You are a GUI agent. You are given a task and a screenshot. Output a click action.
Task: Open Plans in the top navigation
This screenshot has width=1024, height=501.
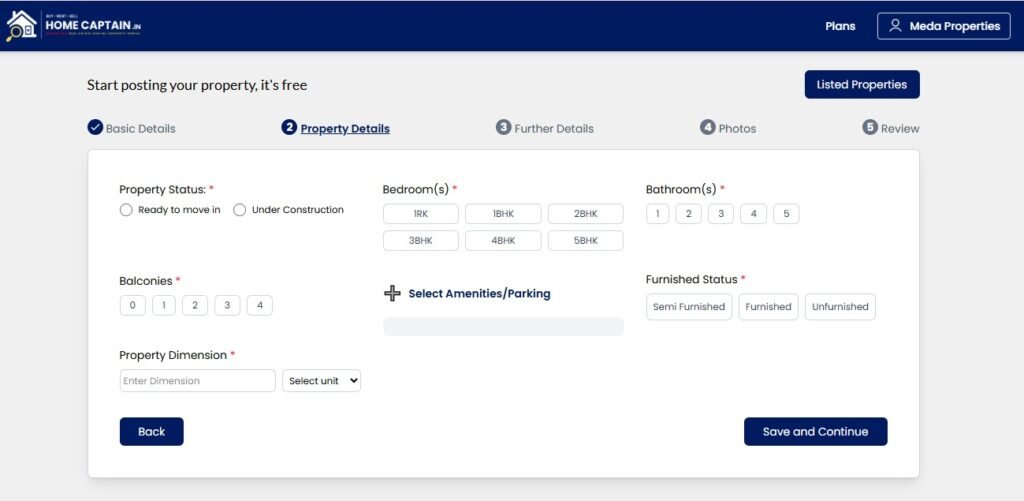(840, 26)
